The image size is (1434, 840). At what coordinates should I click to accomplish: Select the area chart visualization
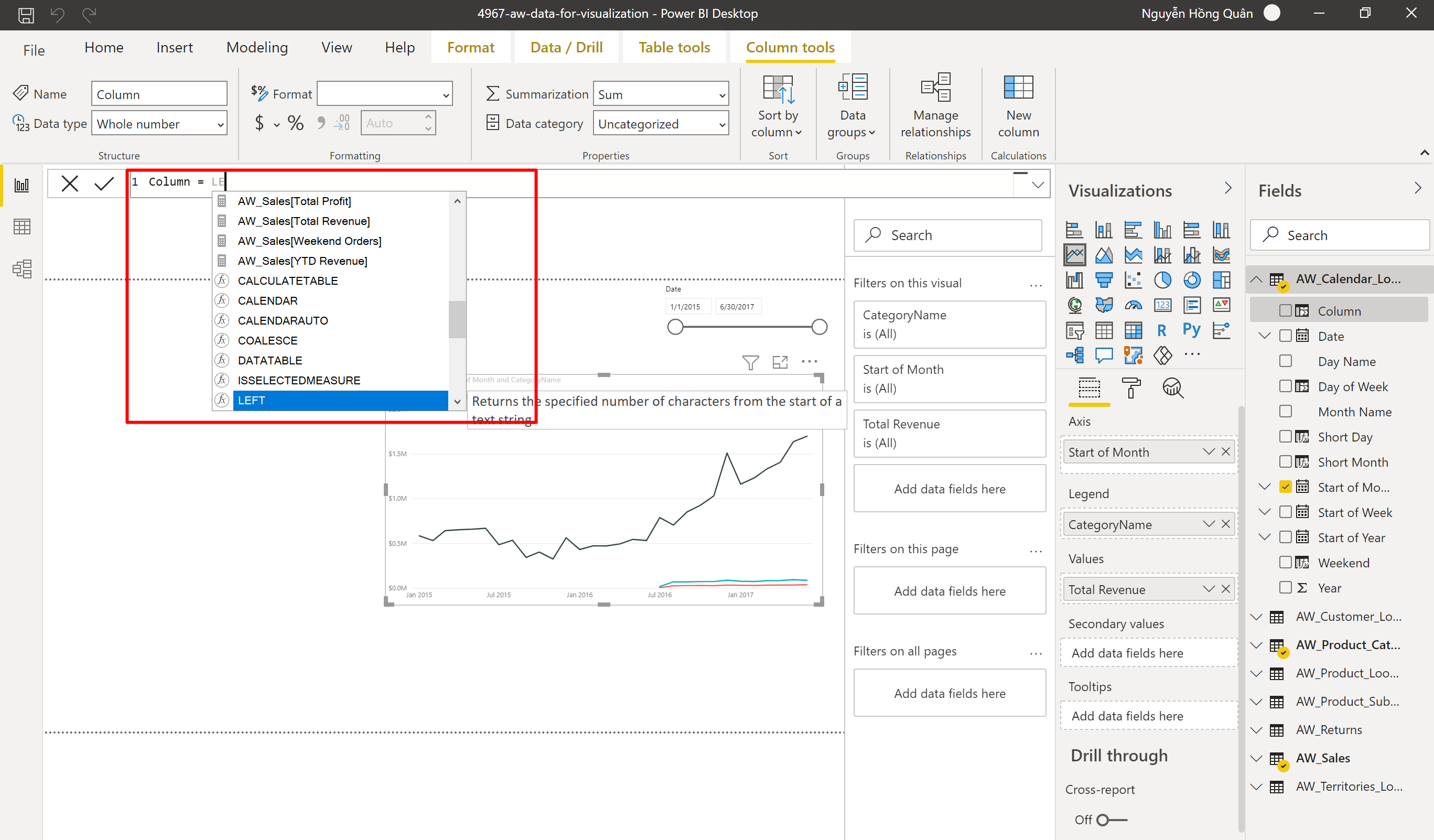click(x=1104, y=255)
